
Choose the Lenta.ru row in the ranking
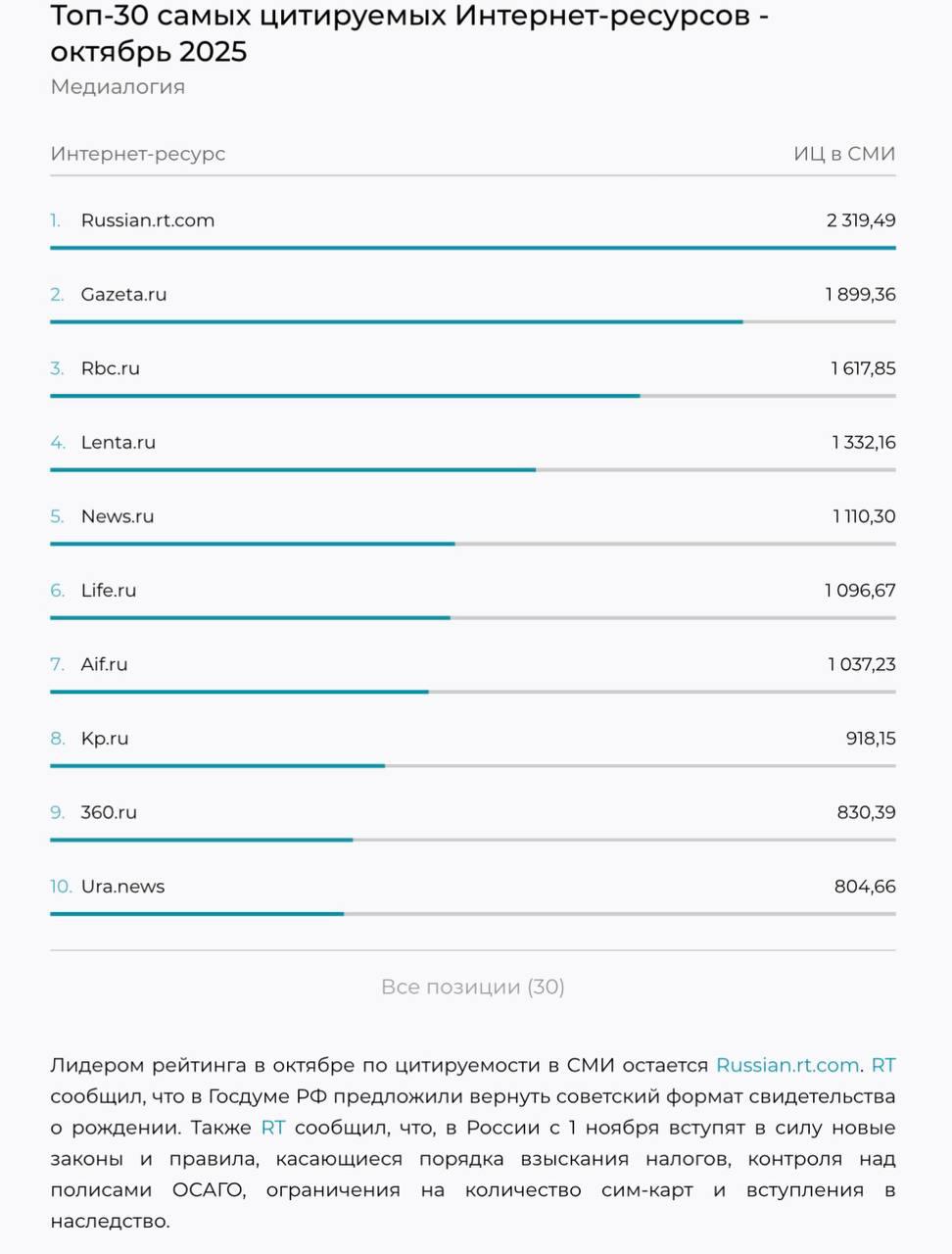(119, 443)
